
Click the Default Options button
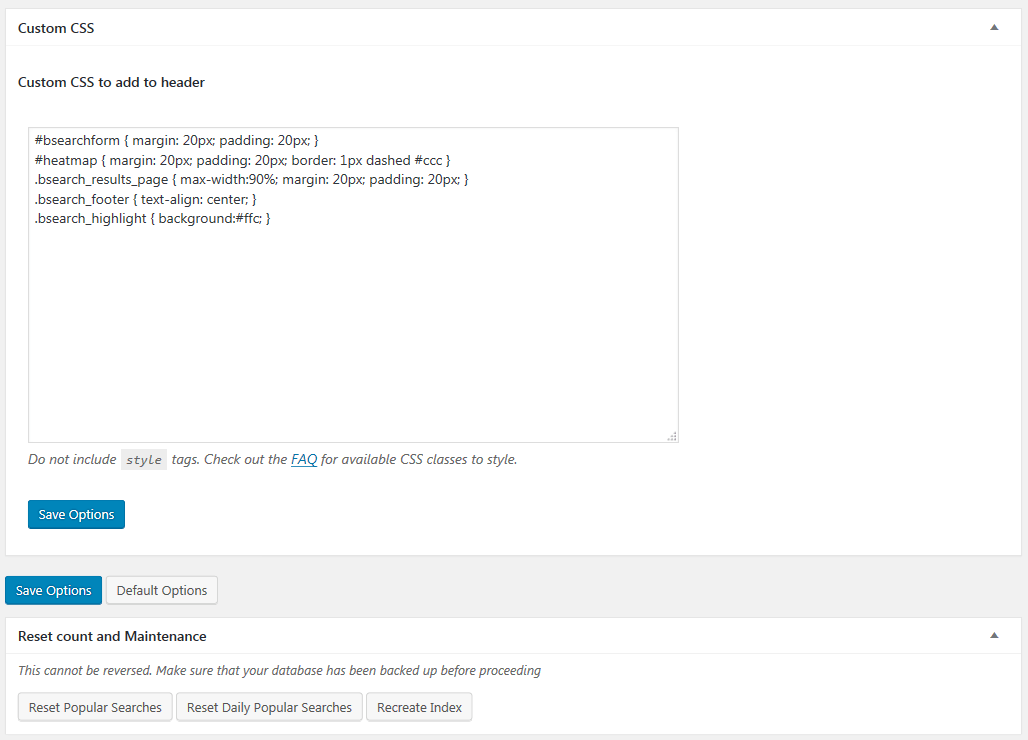click(162, 590)
